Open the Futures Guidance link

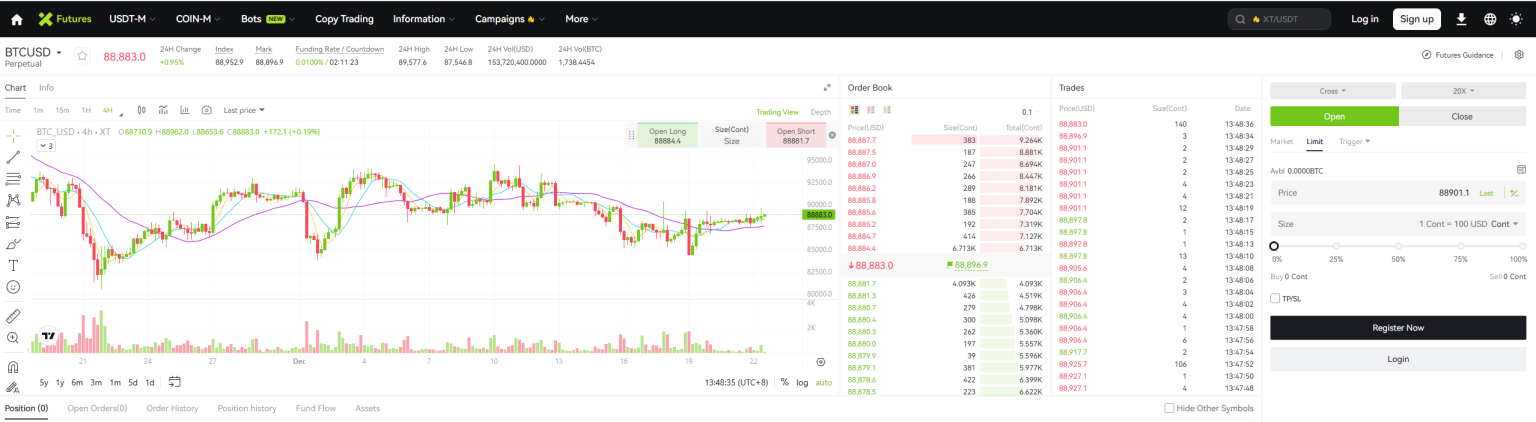pos(1458,55)
